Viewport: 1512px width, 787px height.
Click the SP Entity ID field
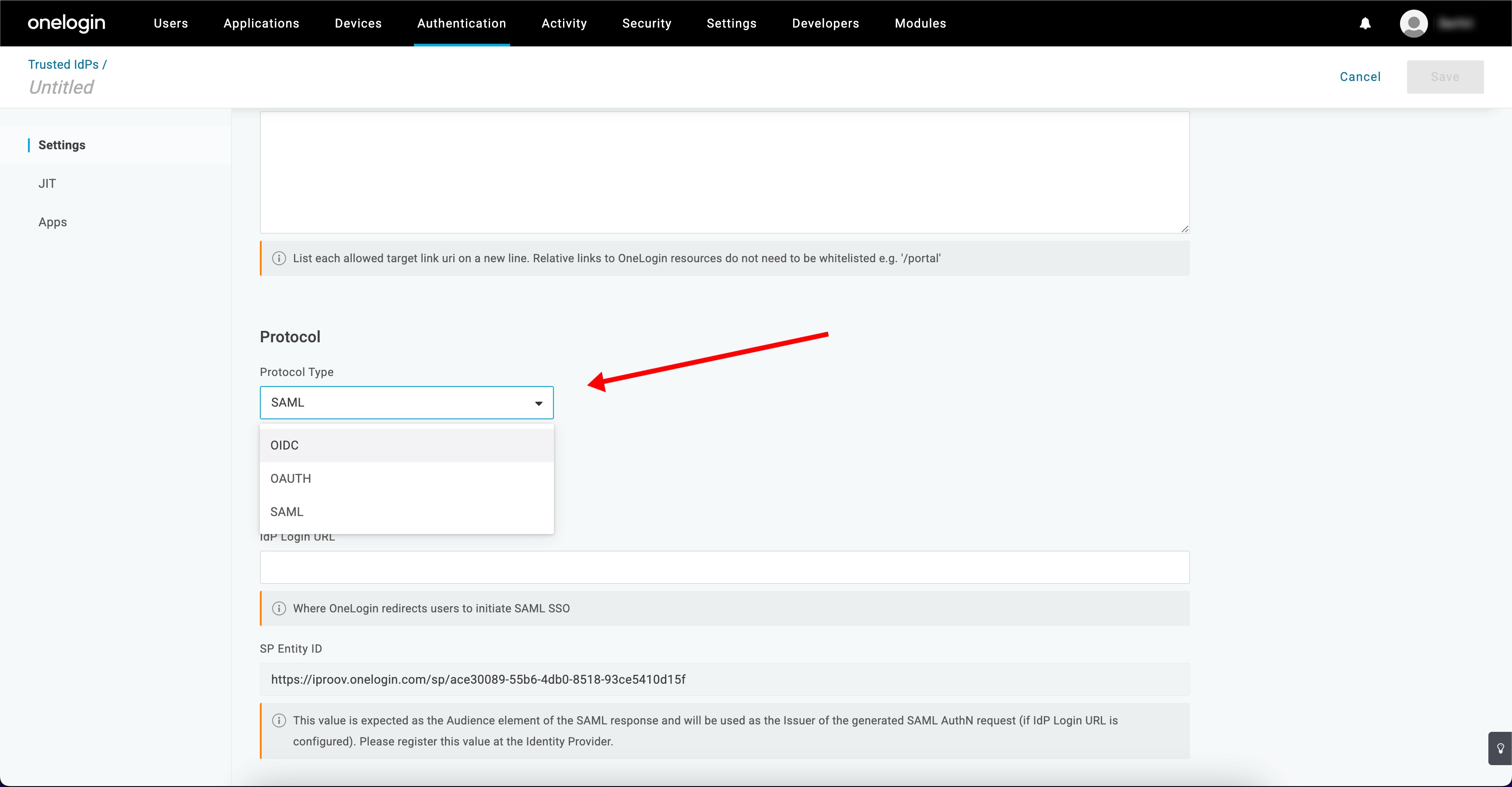(x=724, y=679)
